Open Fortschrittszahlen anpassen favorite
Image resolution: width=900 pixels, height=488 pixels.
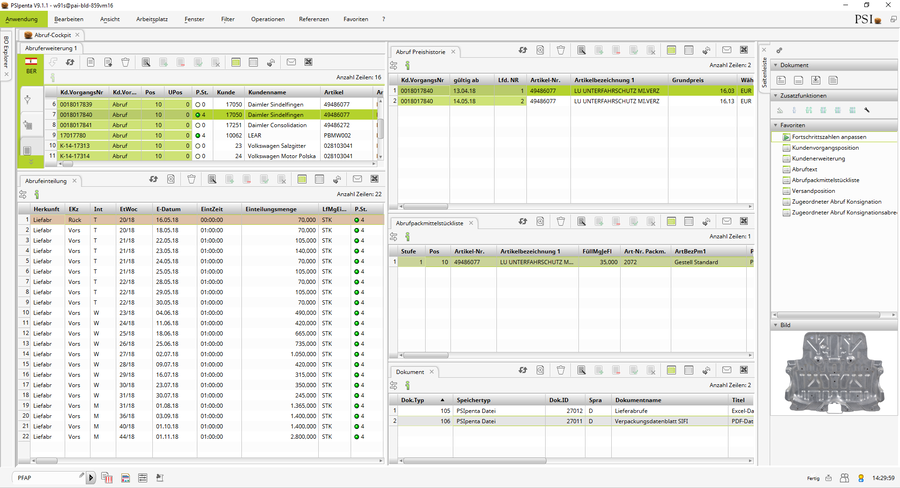(829, 137)
